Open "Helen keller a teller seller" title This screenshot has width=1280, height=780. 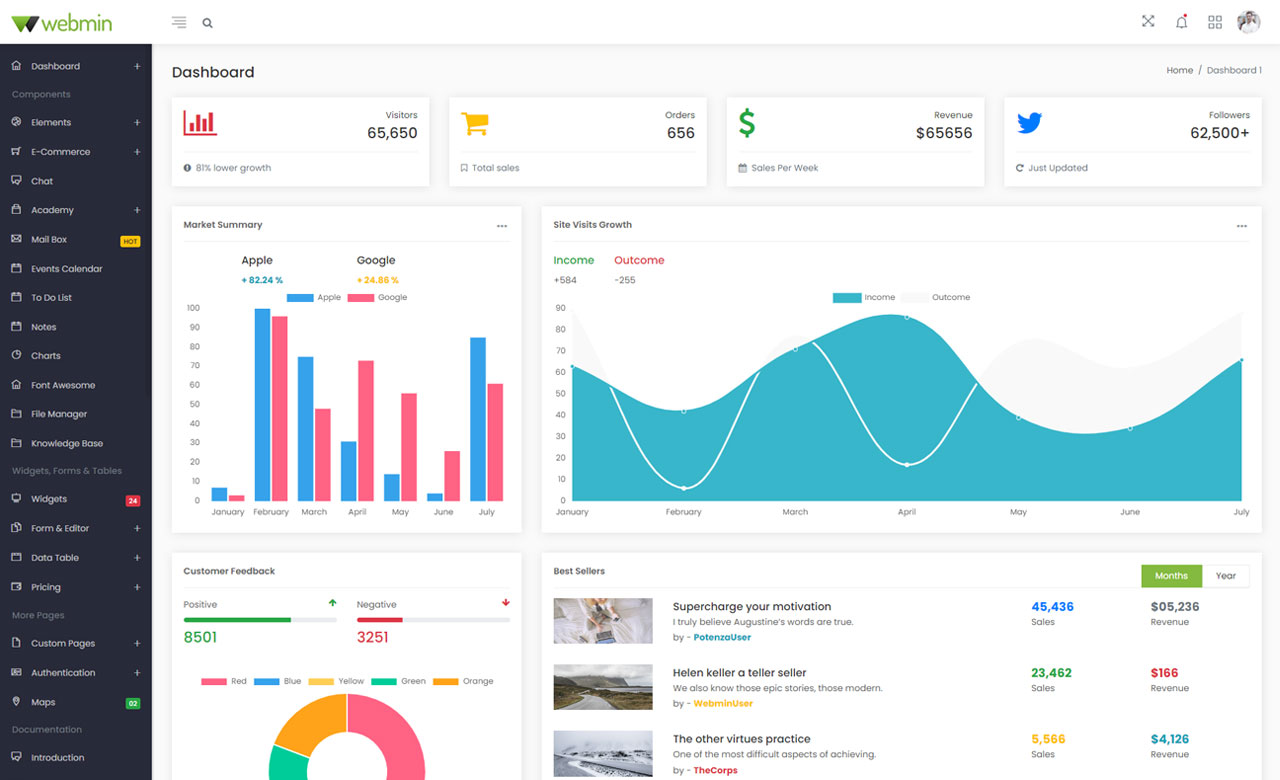pos(740,672)
